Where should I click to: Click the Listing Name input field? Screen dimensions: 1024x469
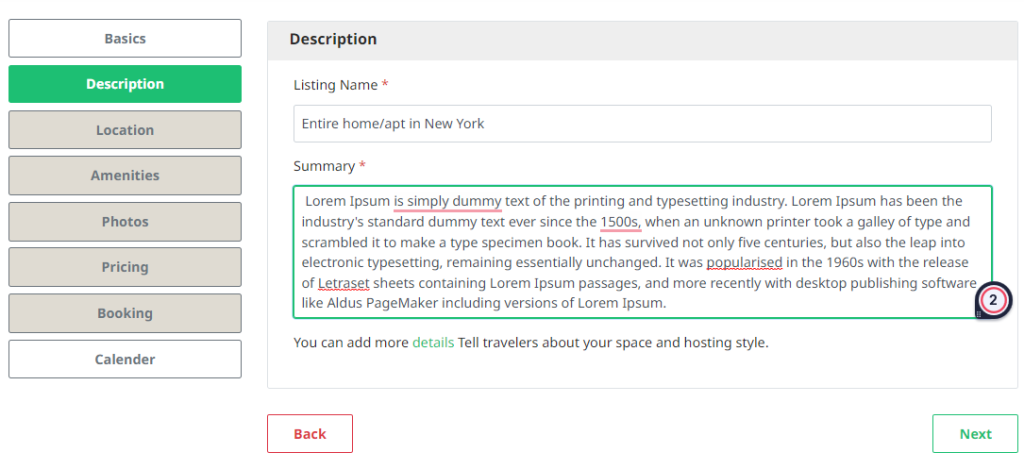tap(641, 124)
